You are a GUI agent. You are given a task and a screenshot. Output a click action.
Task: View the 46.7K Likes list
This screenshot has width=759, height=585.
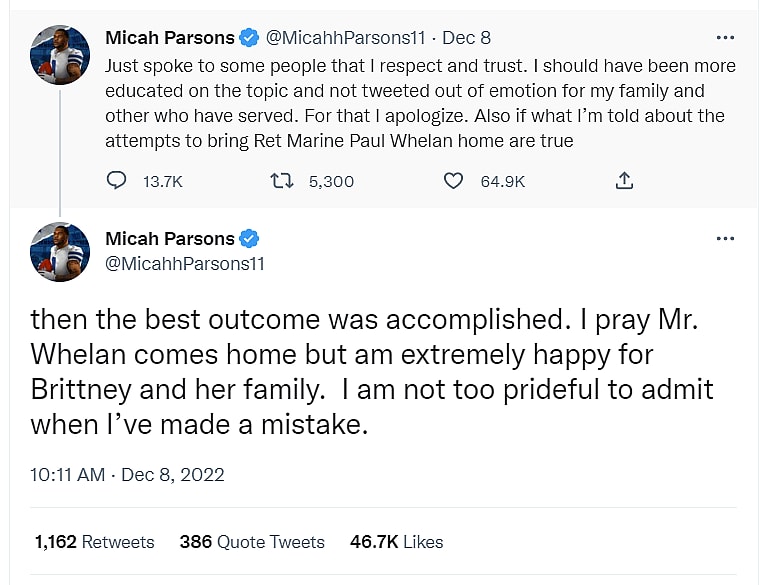[x=396, y=542]
